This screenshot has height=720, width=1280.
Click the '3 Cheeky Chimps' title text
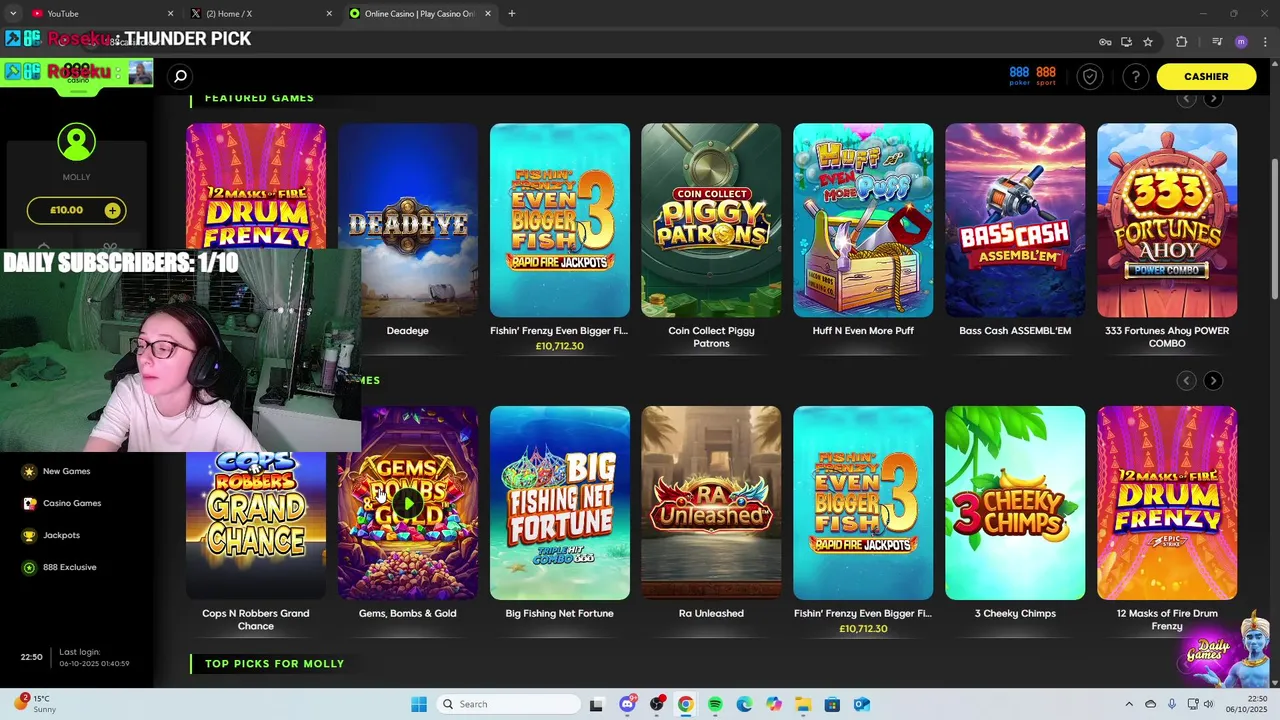click(1015, 613)
